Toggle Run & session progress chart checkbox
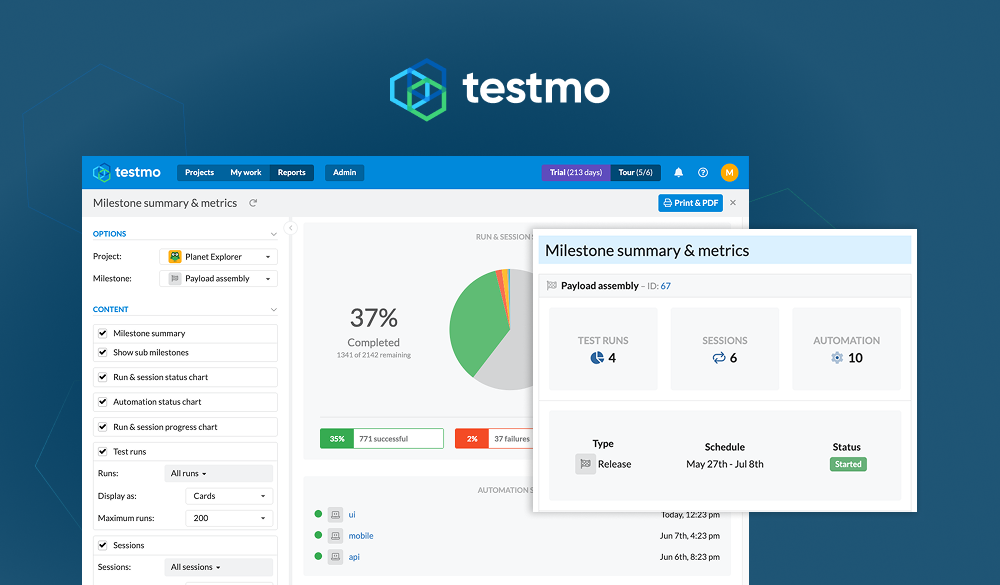The width and height of the screenshot is (1000, 585). [103, 427]
